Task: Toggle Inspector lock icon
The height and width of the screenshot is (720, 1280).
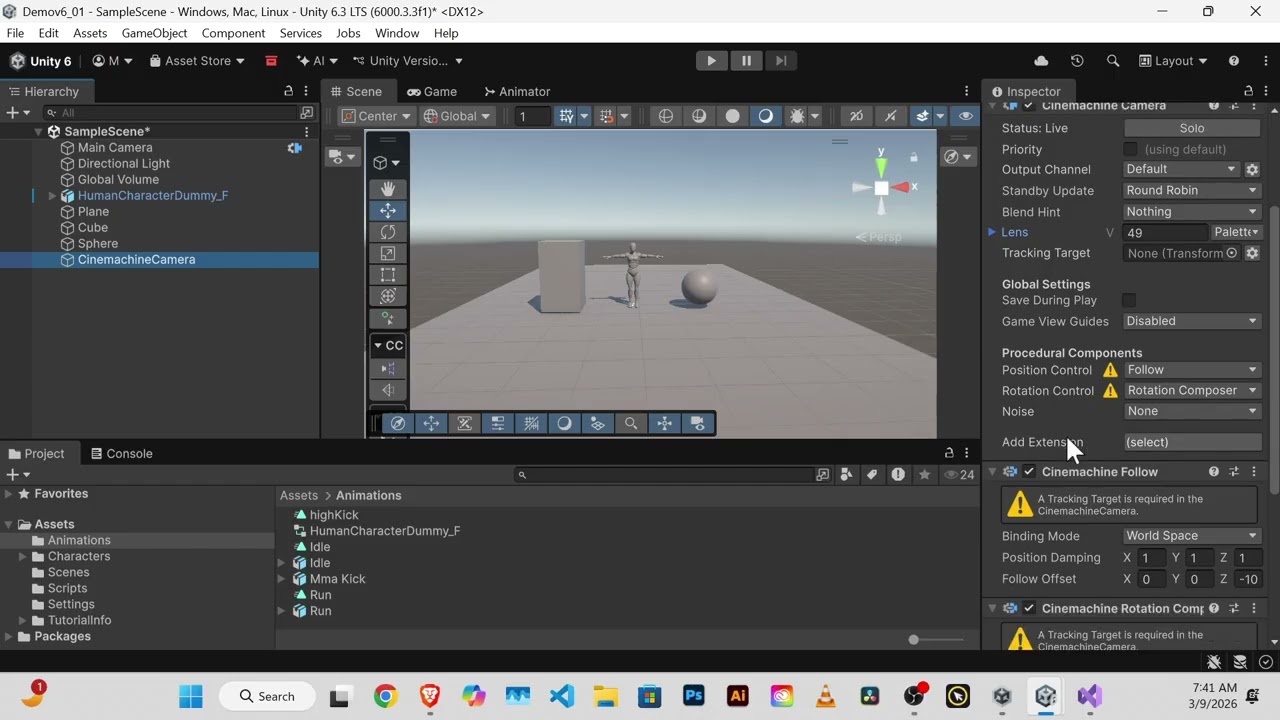Action: click(x=1248, y=91)
